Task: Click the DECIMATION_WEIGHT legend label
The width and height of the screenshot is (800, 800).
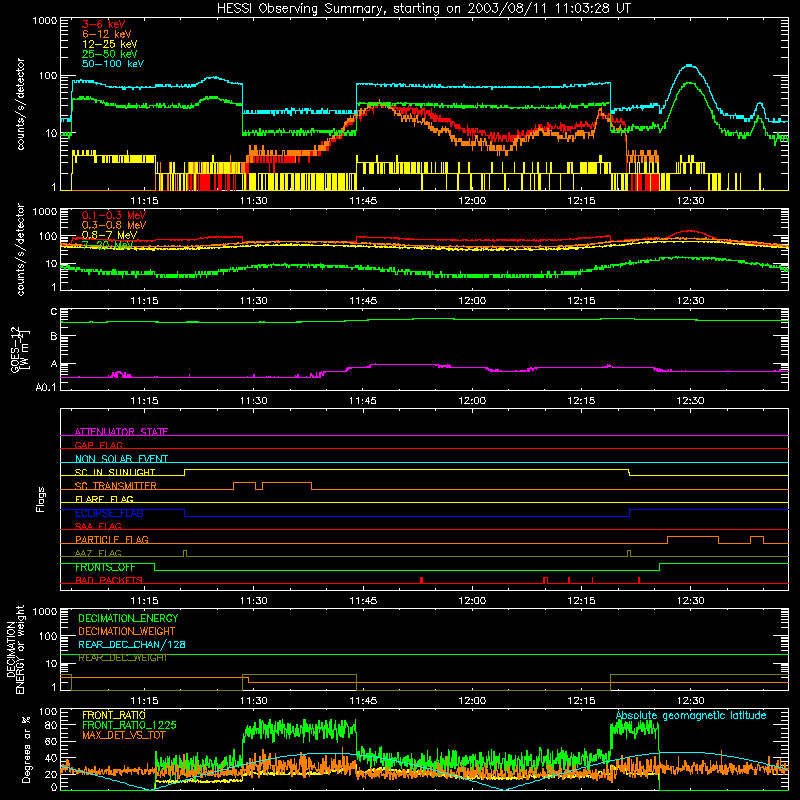Action: tap(127, 631)
